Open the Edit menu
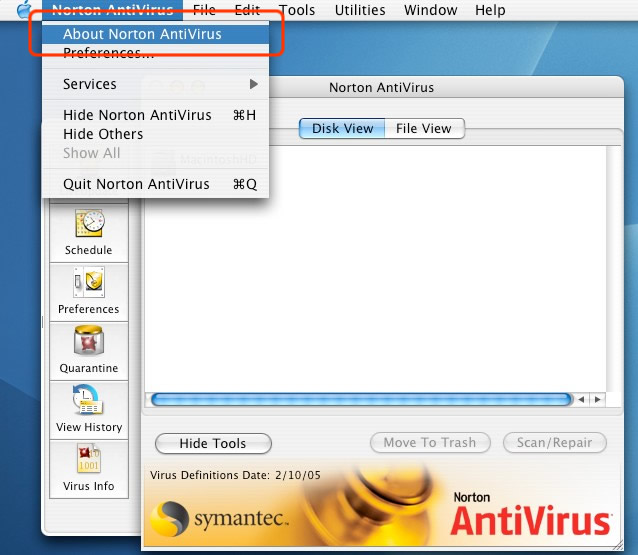Viewport: 638px width, 555px height. point(247,10)
